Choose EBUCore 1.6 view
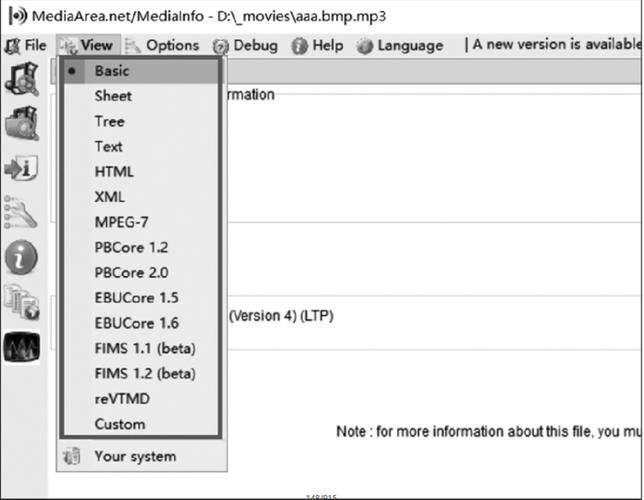Viewport: 644px width, 500px height. pyautogui.click(x=141, y=323)
